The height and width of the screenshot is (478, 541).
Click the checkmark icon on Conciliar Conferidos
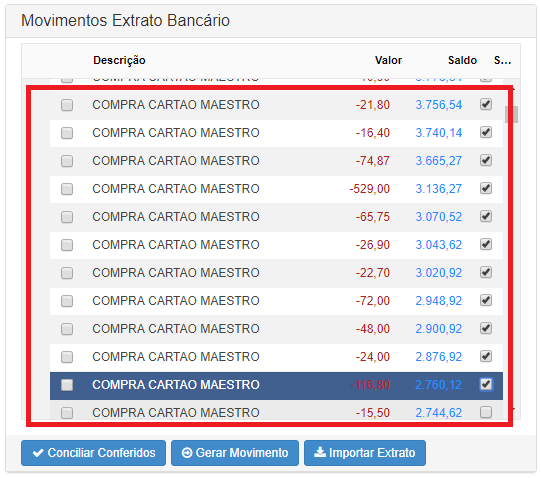coord(38,453)
